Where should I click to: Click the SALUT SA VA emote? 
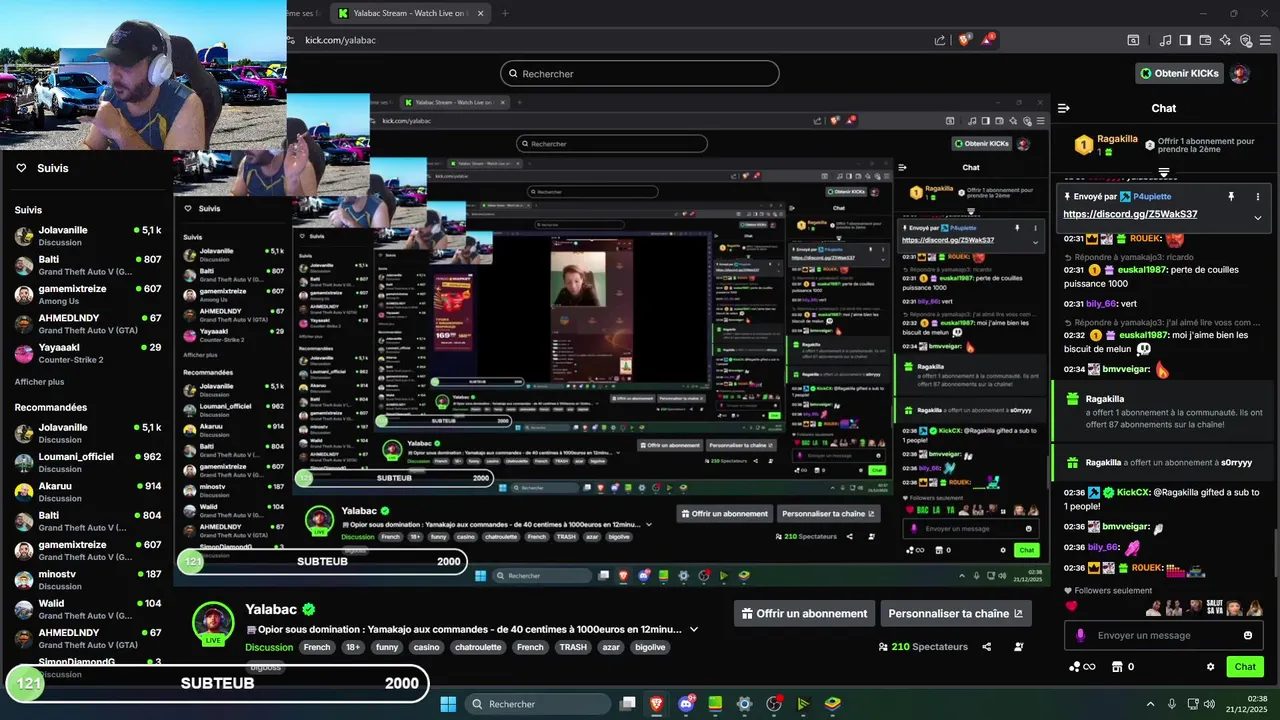pos(1214,607)
